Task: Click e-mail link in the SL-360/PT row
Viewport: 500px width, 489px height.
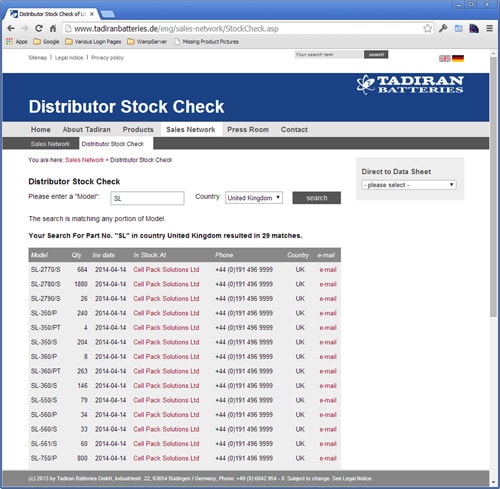Action: coord(328,371)
